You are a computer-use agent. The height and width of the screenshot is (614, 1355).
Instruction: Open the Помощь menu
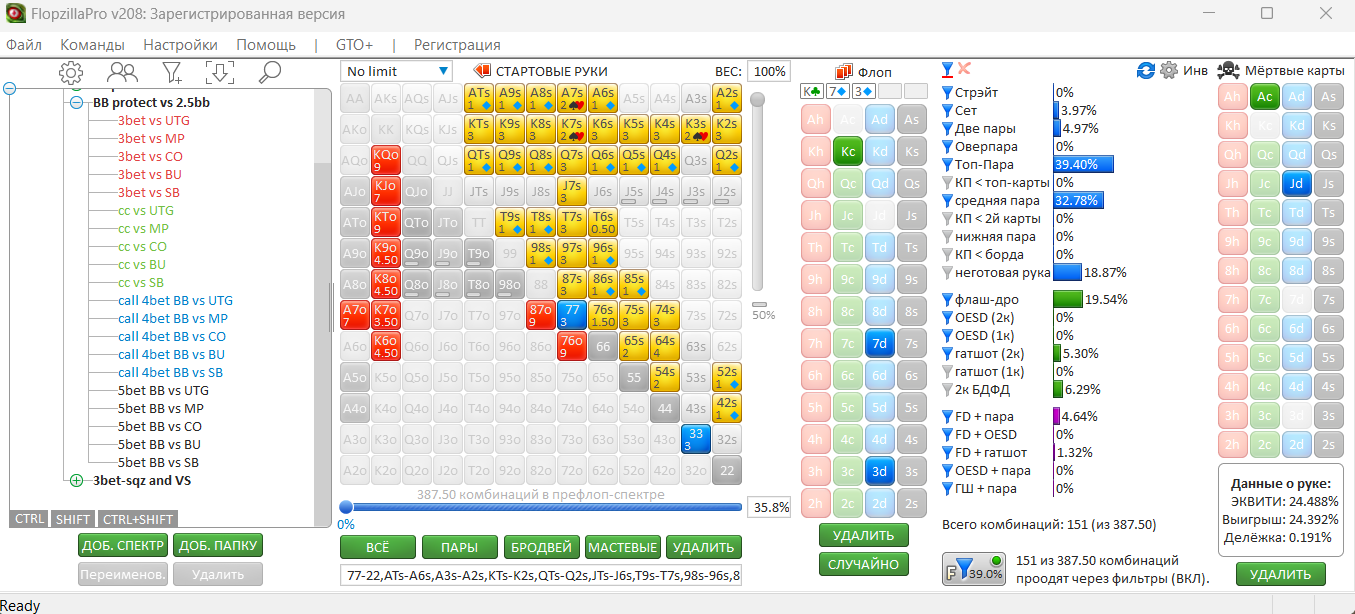pyautogui.click(x=266, y=45)
